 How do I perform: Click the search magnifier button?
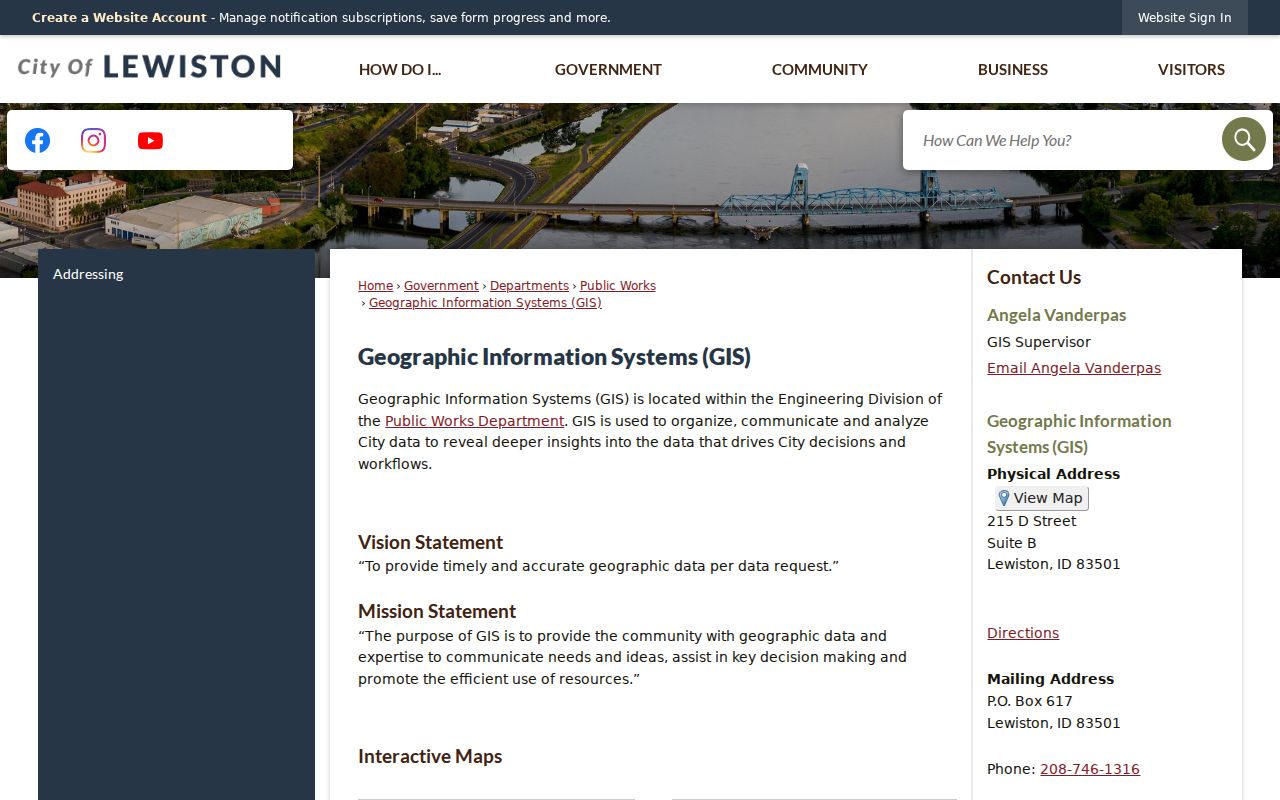coord(1243,139)
